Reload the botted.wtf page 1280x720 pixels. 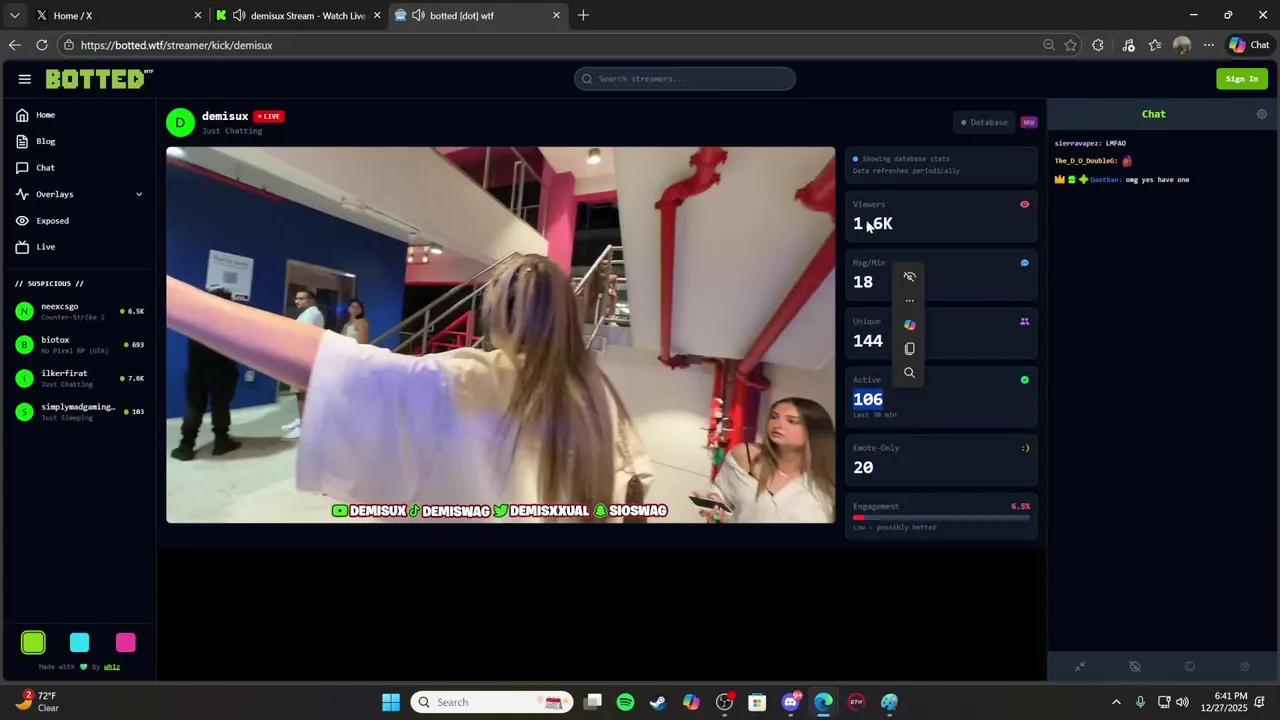tap(41, 45)
